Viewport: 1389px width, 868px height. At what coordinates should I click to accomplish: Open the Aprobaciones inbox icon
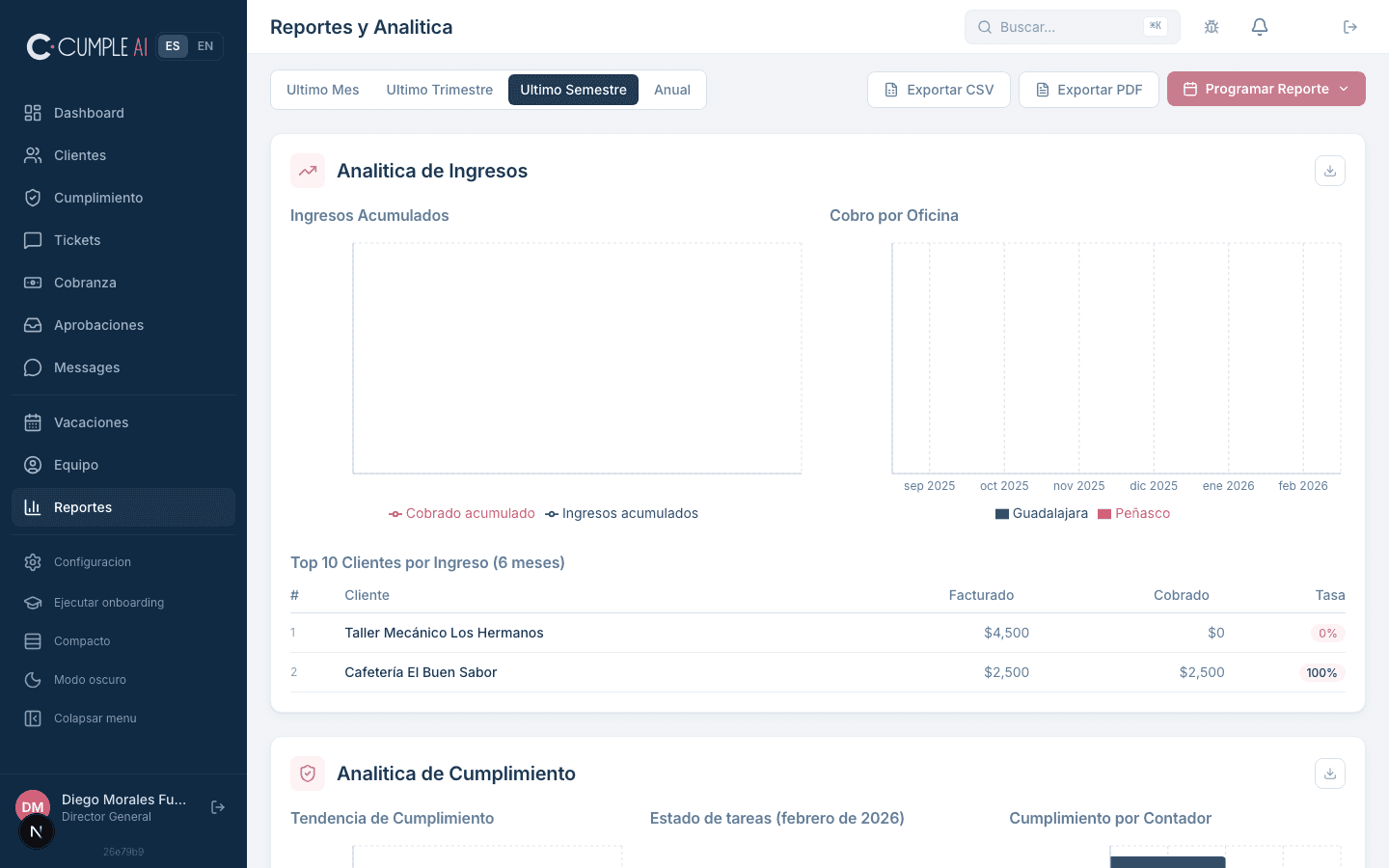pyautogui.click(x=32, y=325)
